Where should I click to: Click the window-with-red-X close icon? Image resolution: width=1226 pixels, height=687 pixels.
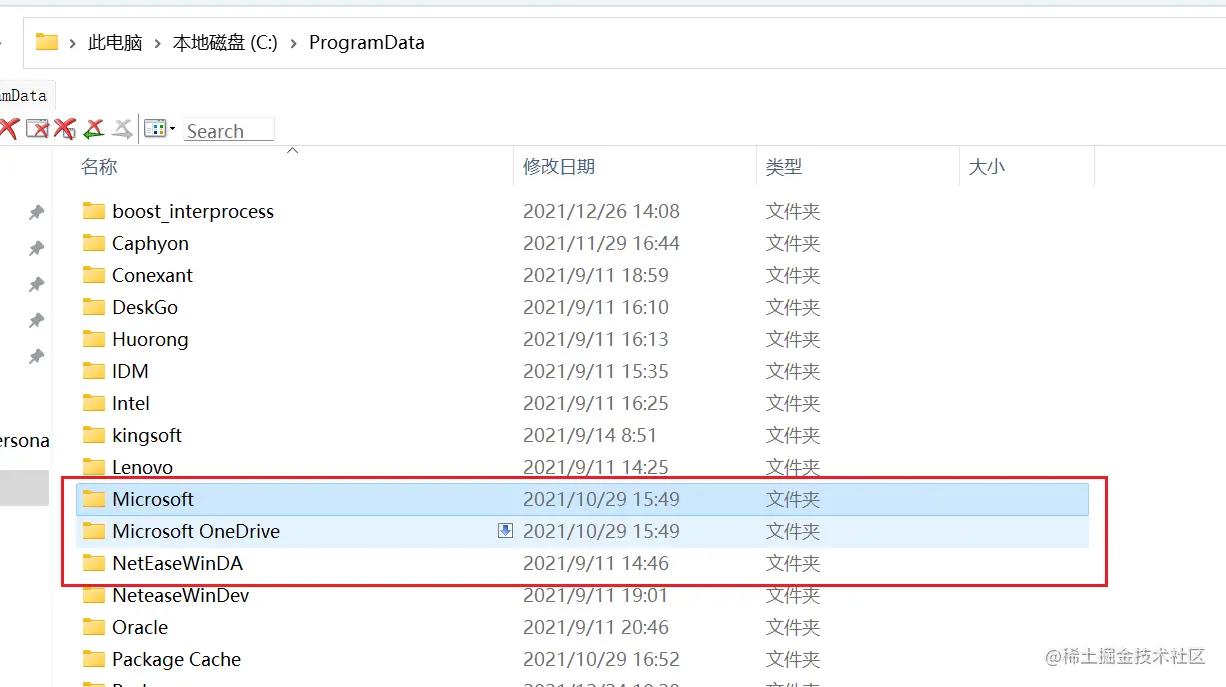37,128
